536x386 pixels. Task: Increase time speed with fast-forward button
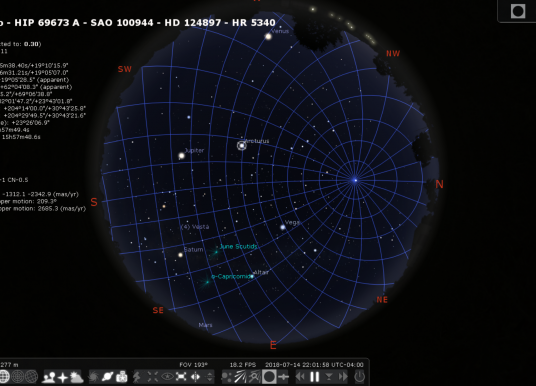(343, 377)
